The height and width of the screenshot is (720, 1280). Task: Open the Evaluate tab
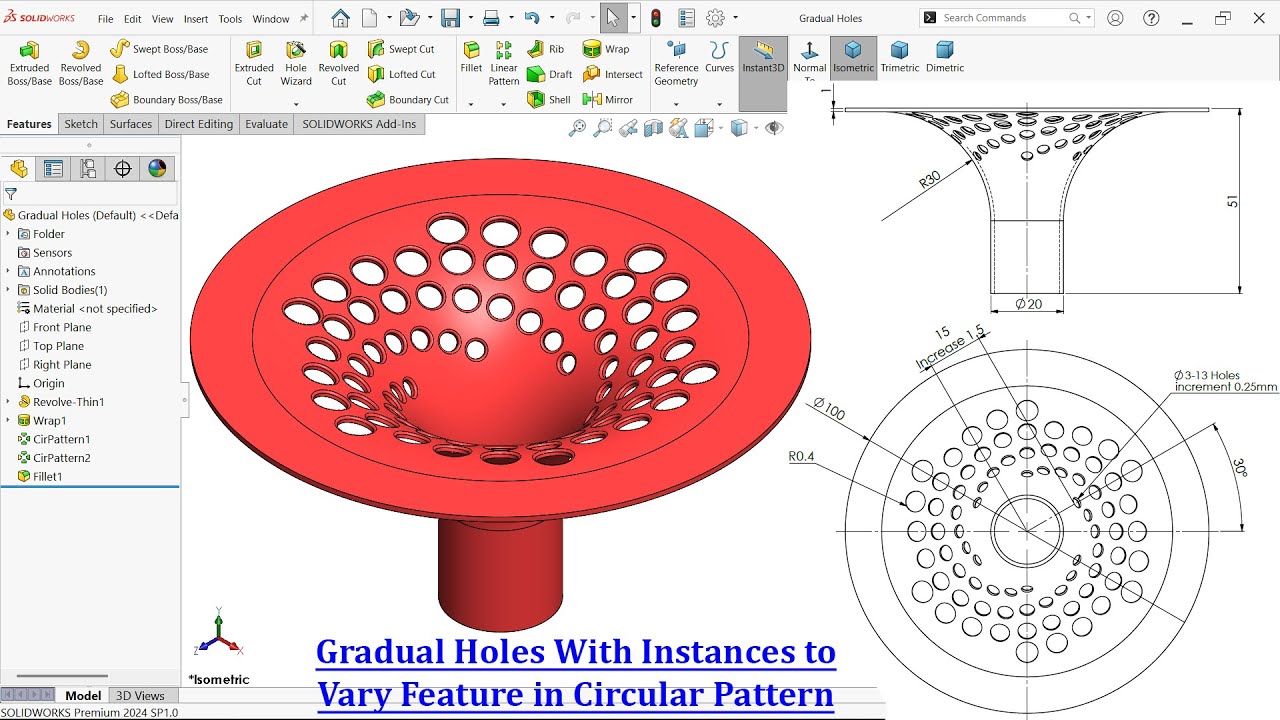tap(267, 124)
